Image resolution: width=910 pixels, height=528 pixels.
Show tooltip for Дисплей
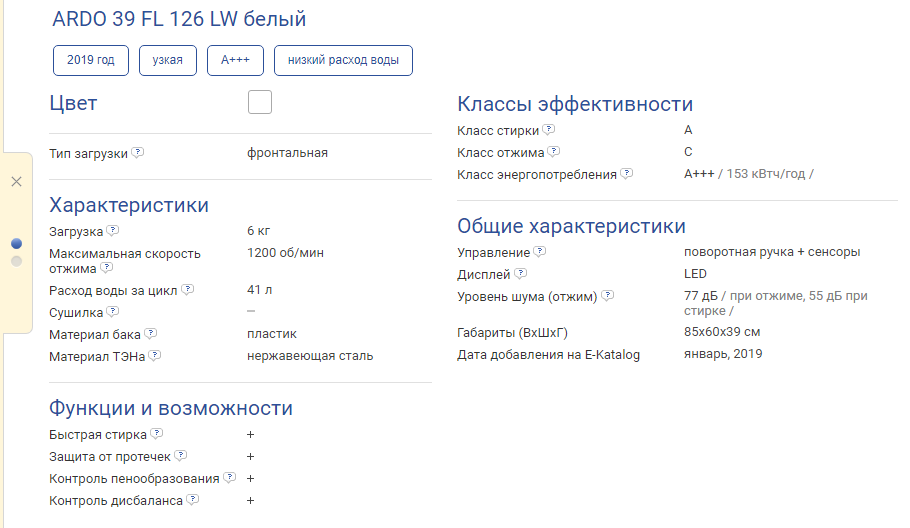521,273
